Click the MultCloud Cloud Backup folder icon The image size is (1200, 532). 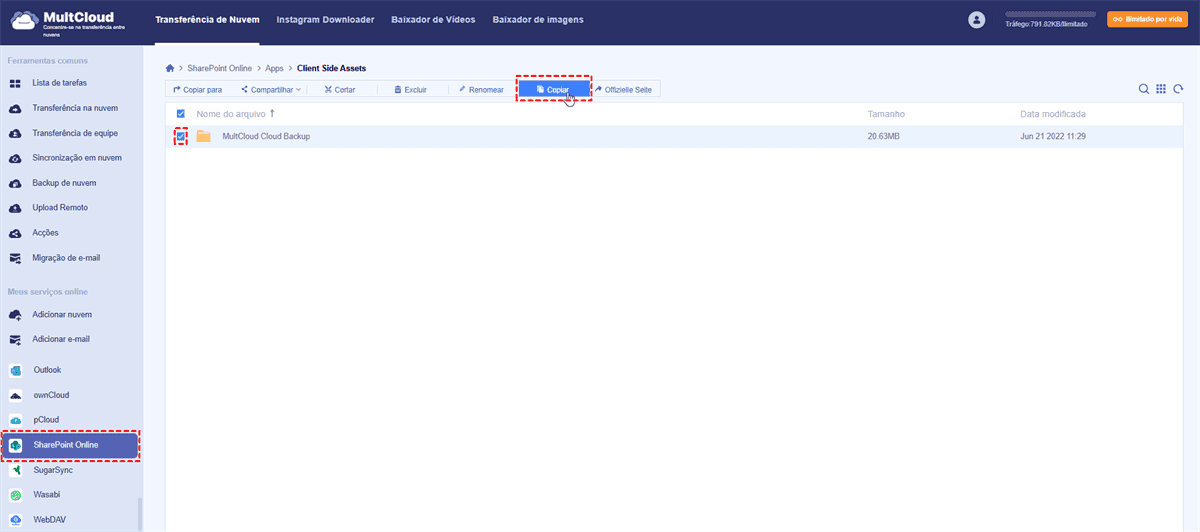coord(204,136)
